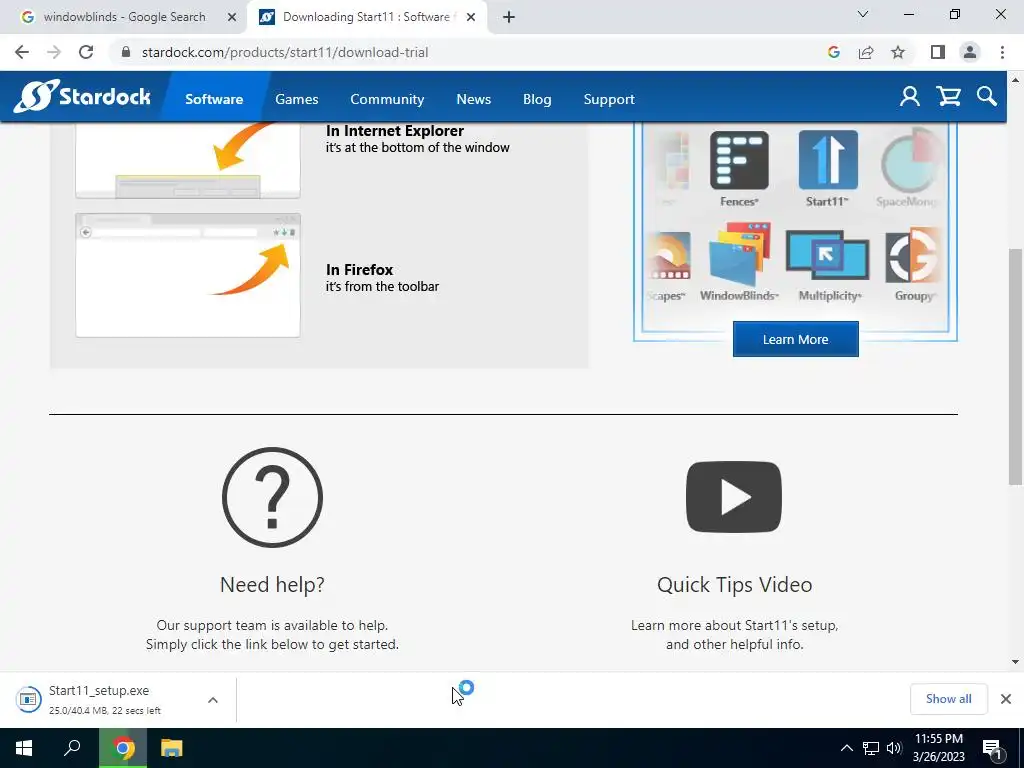
Task: Open the shopping cart icon
Action: pos(948,97)
